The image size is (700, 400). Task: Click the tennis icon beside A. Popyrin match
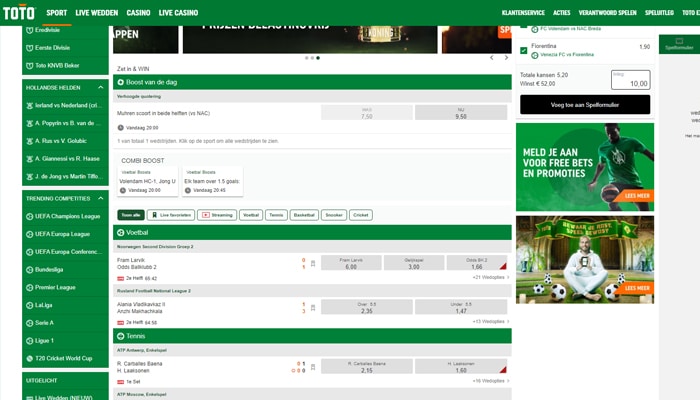[x=29, y=123]
